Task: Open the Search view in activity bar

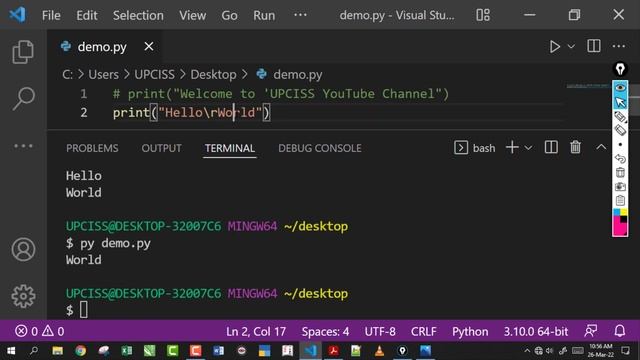Action: tap(23, 98)
